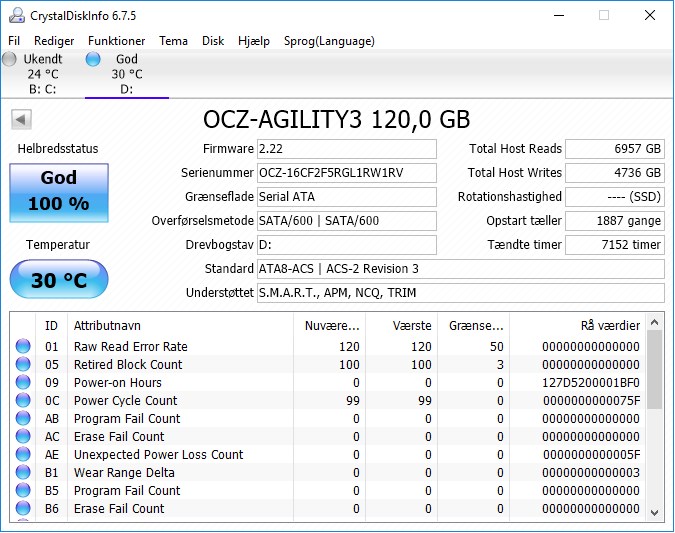Click the Firmware field showing 2.22
Viewport: 675px width, 533px height.
click(x=347, y=149)
